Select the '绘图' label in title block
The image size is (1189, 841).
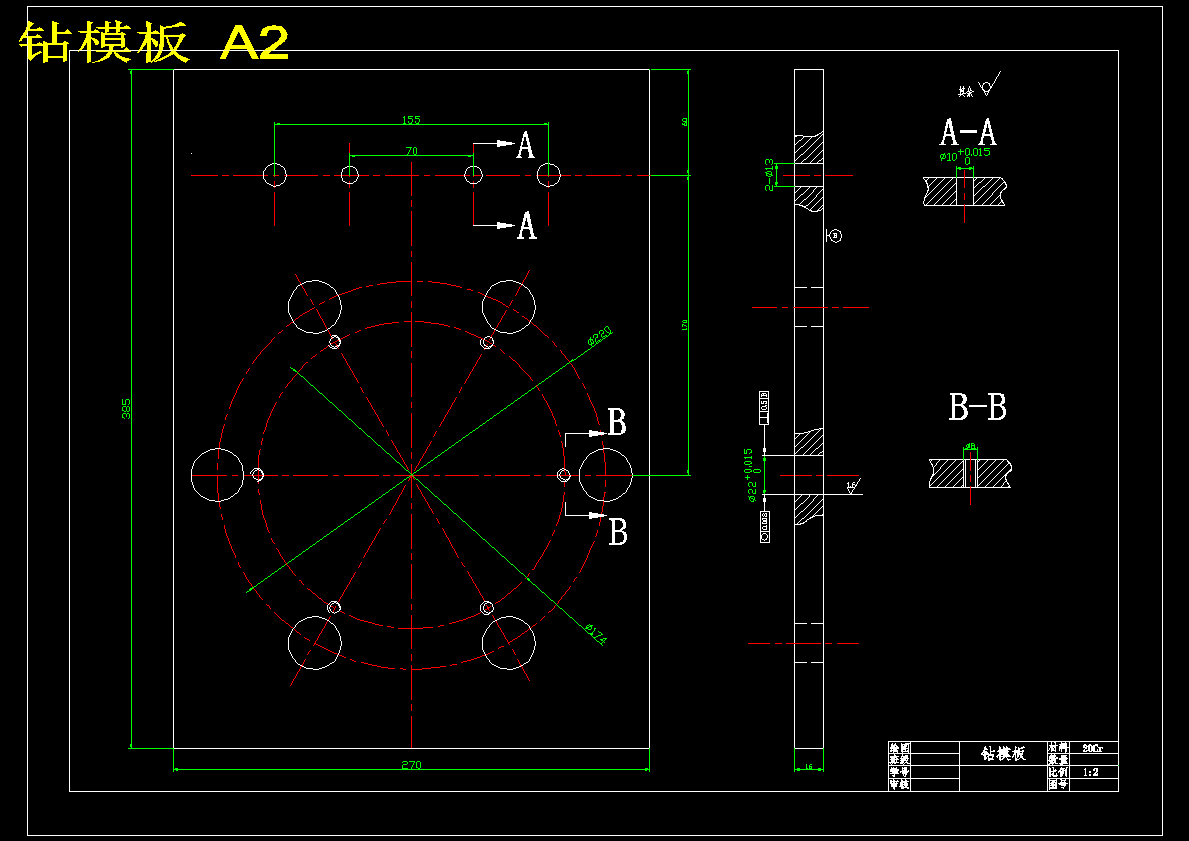click(899, 748)
